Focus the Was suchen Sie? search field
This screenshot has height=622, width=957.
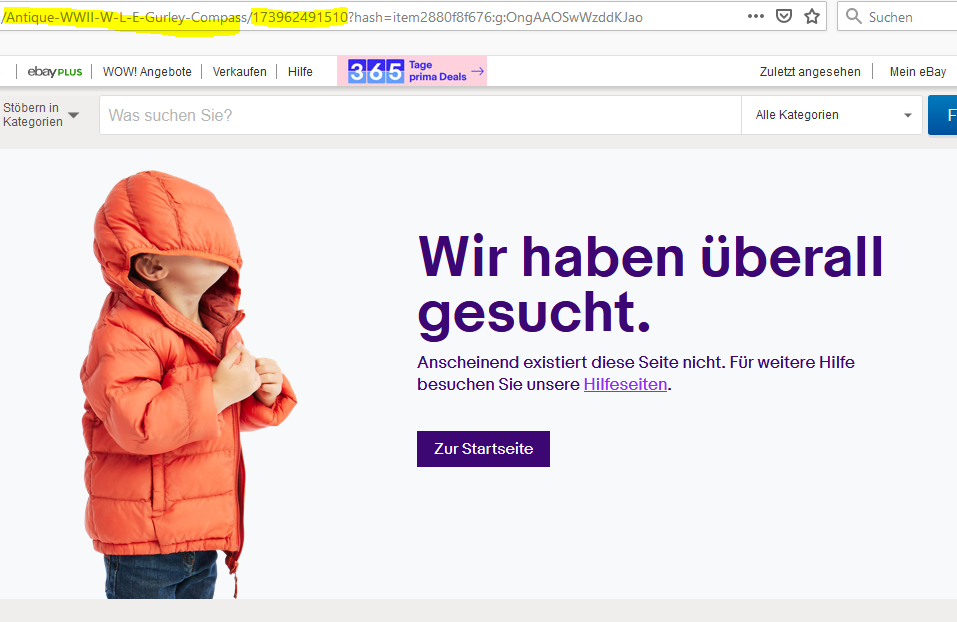tap(420, 115)
